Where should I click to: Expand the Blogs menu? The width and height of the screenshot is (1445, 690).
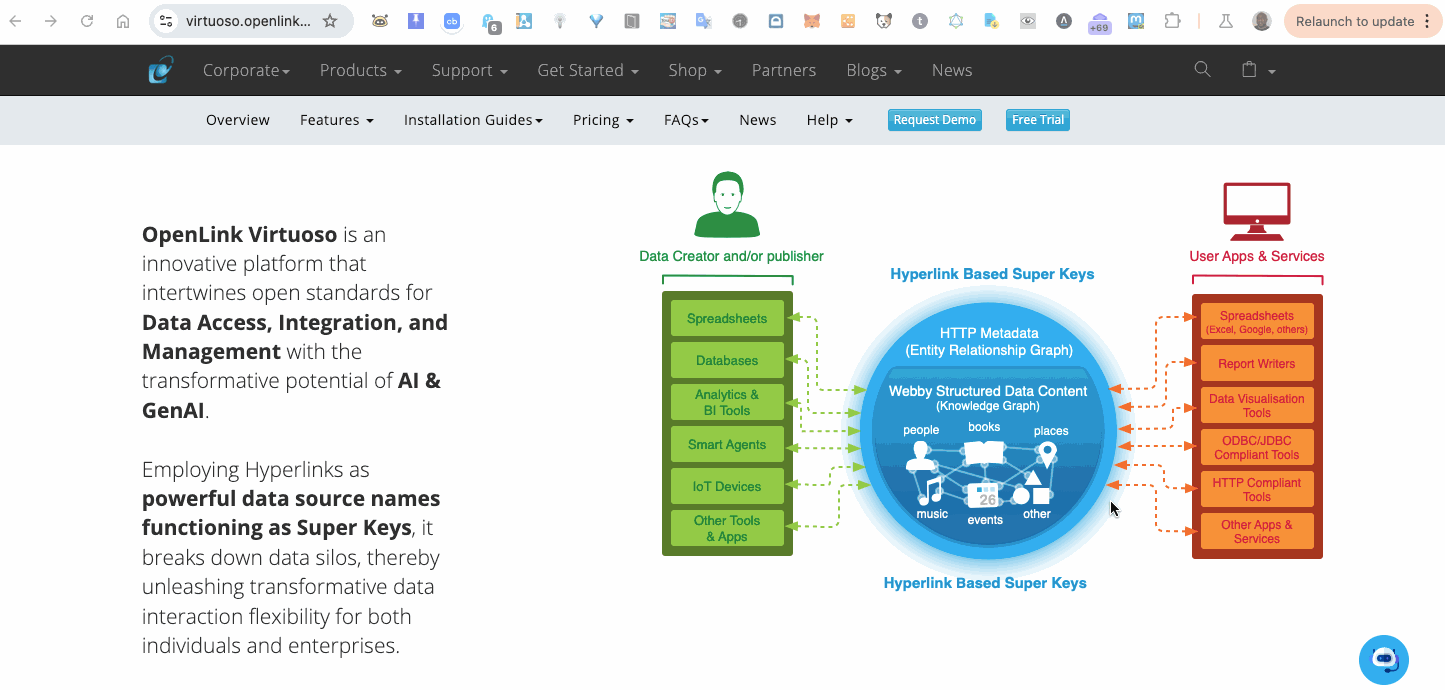874,70
